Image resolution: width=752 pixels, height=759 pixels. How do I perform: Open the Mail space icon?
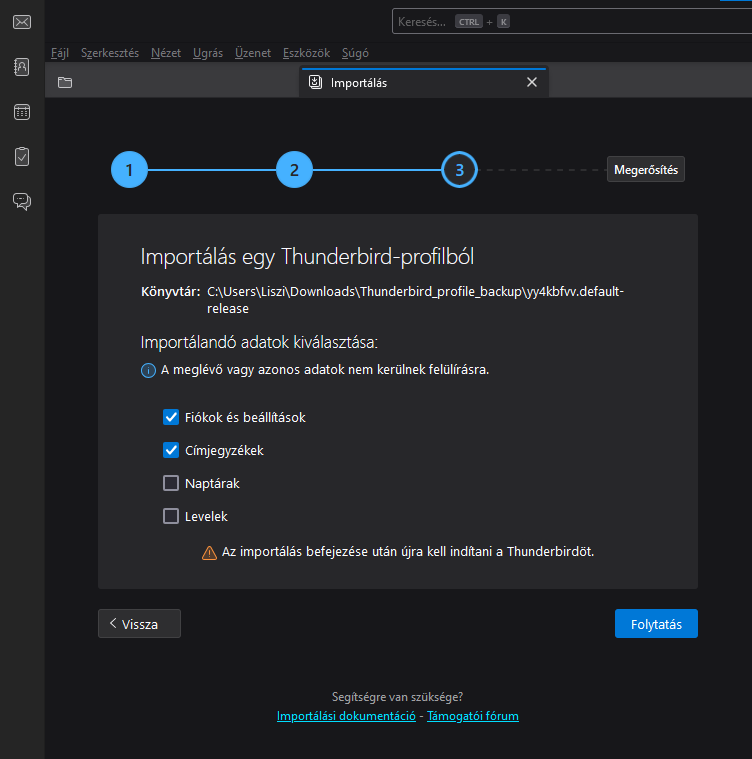22,22
